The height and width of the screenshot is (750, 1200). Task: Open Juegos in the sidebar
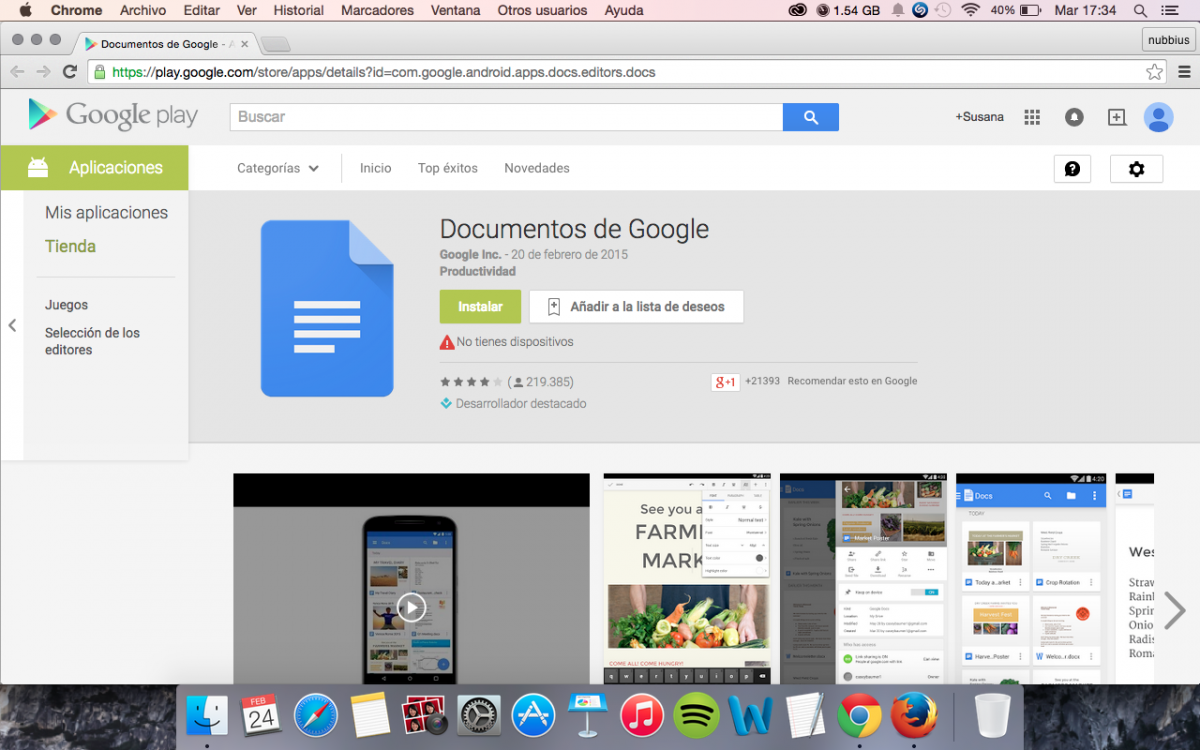[x=66, y=305]
